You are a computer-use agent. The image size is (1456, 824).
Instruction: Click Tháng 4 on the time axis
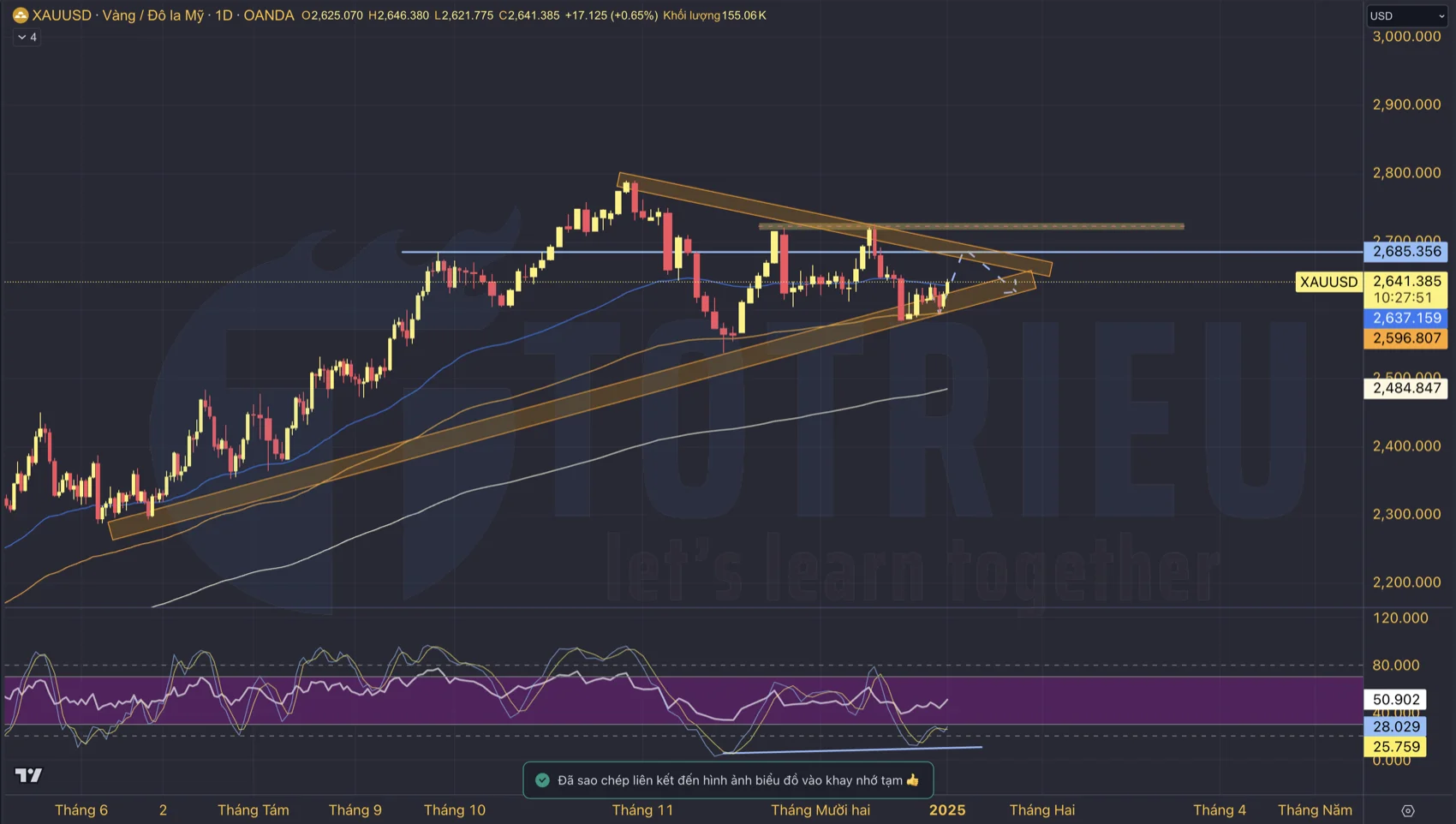1220,810
